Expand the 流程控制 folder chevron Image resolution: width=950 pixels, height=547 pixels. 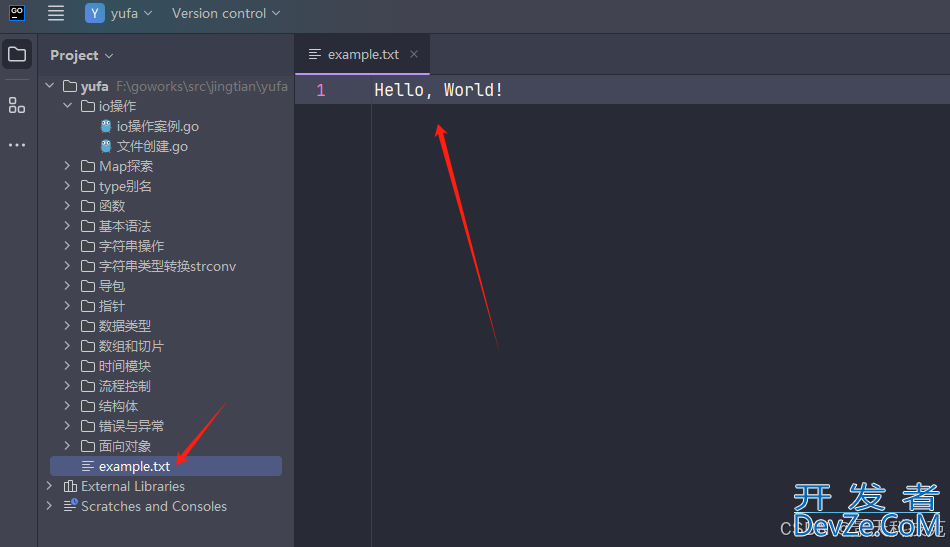(x=67, y=386)
